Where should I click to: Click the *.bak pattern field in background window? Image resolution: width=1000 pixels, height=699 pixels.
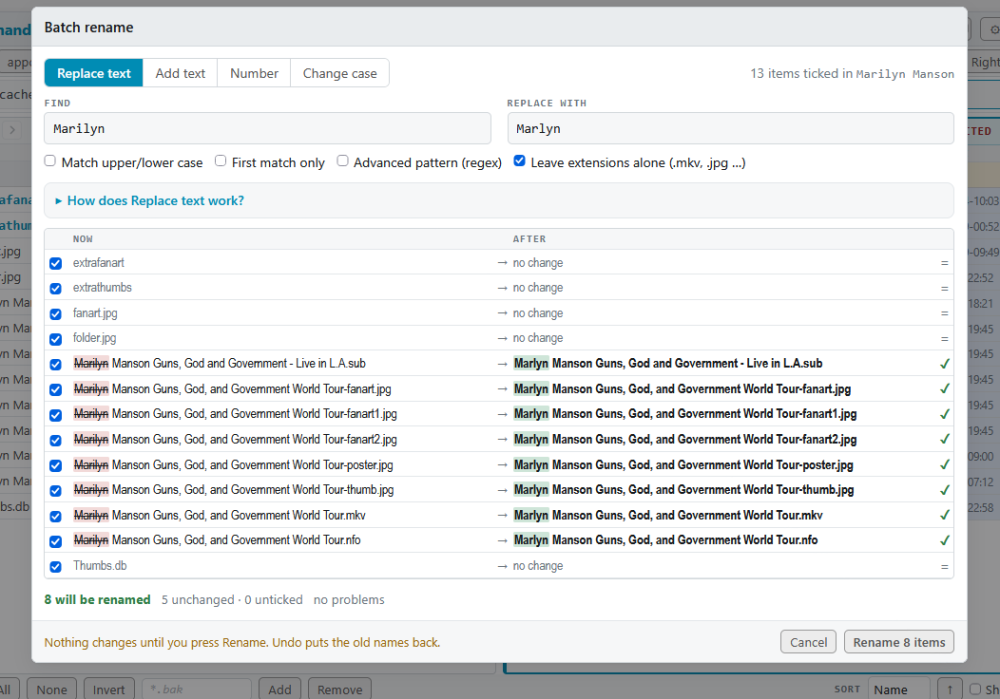coord(196,689)
